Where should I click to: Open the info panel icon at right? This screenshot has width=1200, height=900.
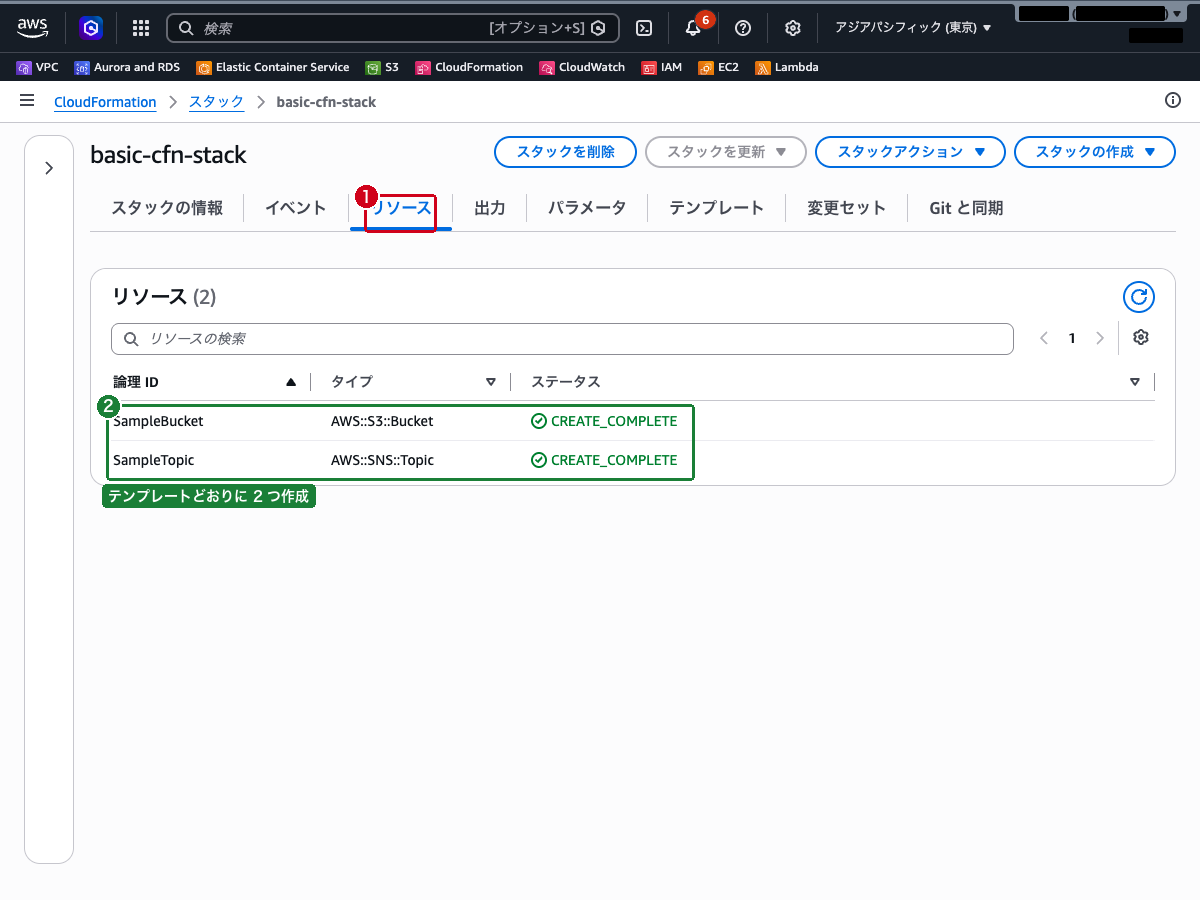click(x=1173, y=100)
